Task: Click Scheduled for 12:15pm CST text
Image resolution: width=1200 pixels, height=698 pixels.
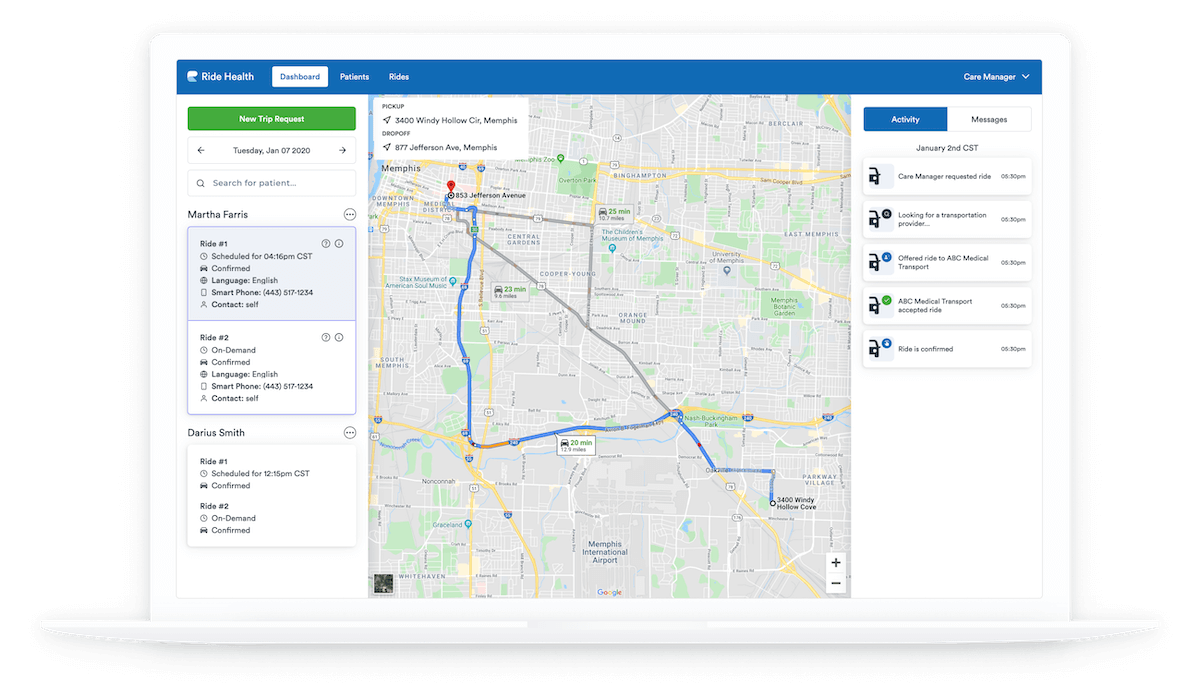Action: (260, 473)
